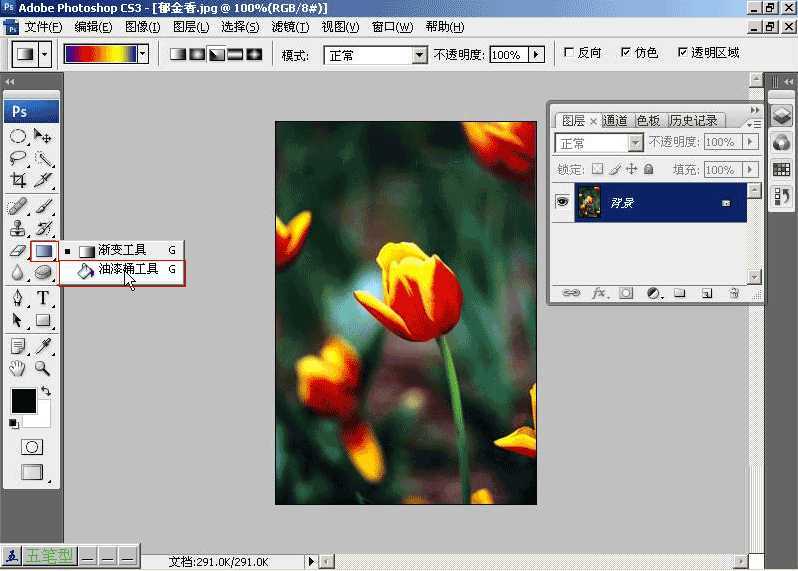Open the 模式 blend mode dropdown in options bar
This screenshot has height=571, width=798.
(x=420, y=55)
